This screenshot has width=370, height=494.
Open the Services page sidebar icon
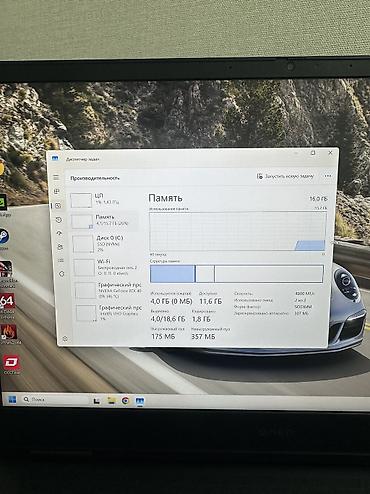point(61,274)
